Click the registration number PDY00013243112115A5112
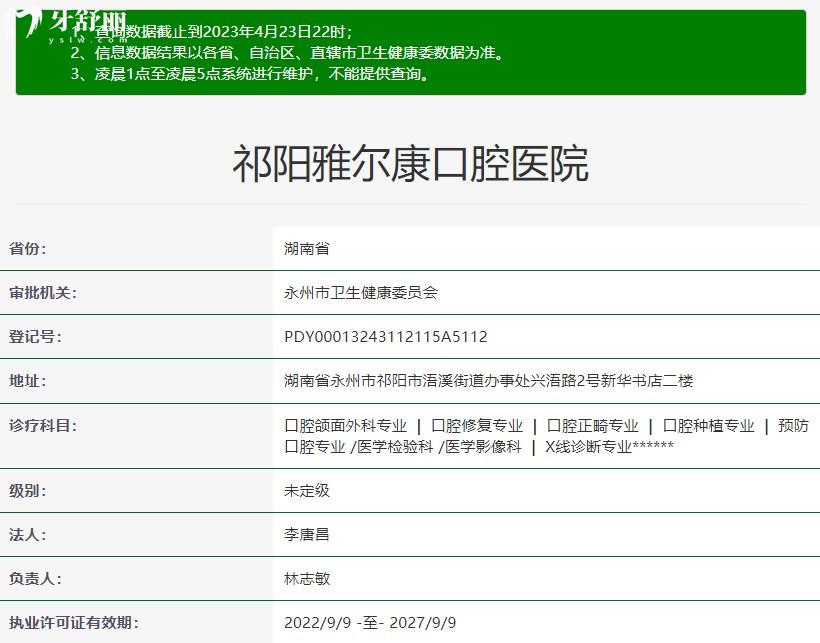820x643 pixels. click(386, 337)
